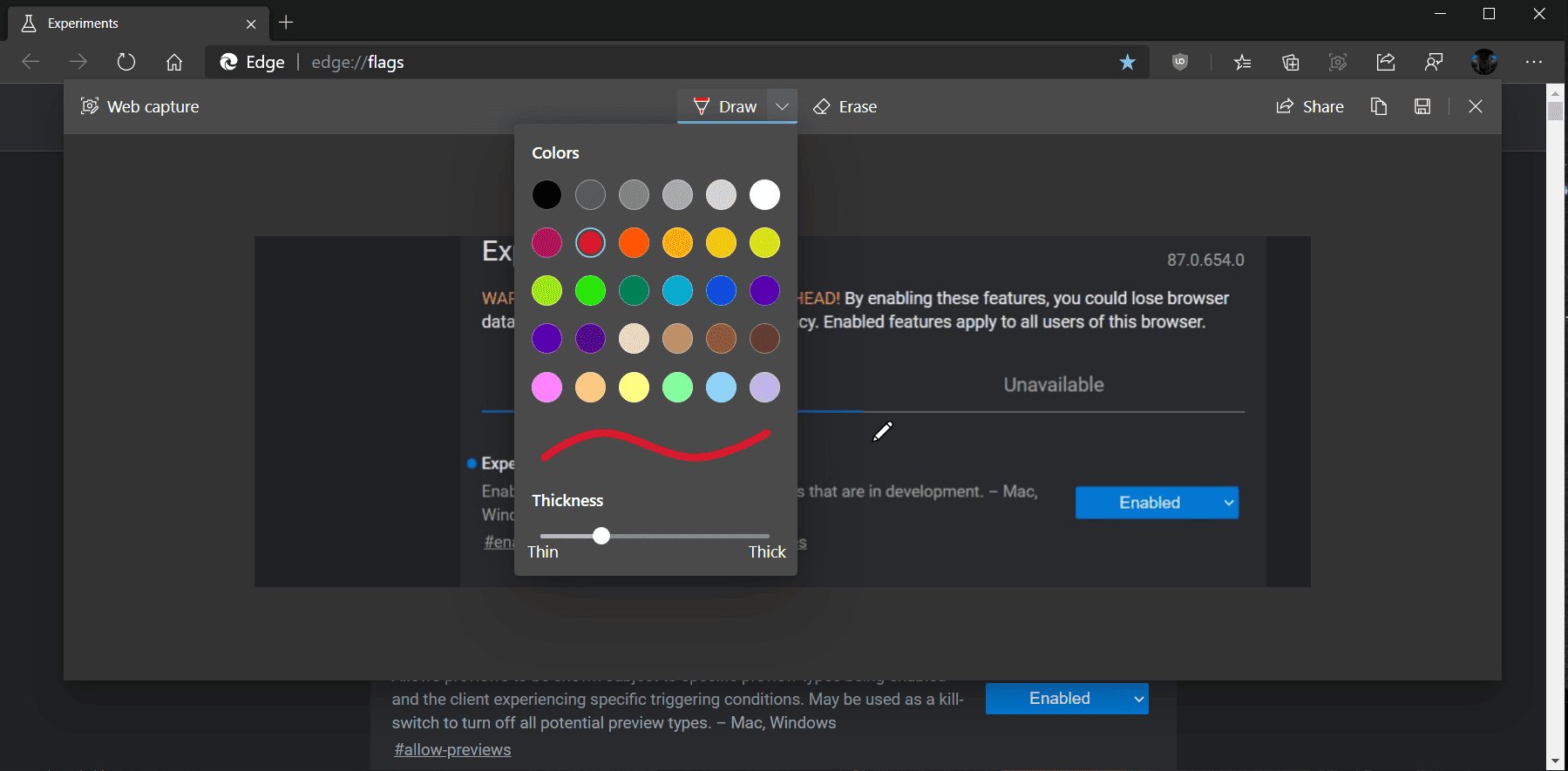Share the web capture
Viewport: 1568px width, 771px height.
tap(1310, 106)
